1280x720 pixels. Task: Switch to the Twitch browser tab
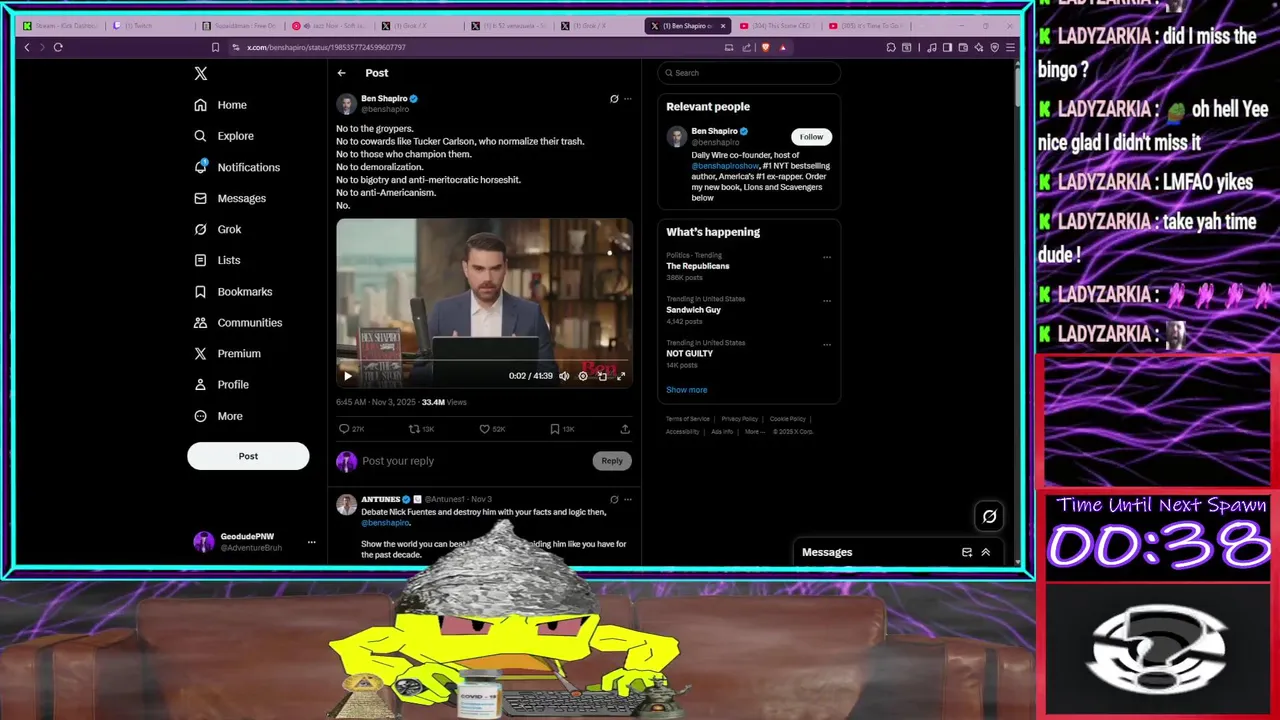[151, 25]
